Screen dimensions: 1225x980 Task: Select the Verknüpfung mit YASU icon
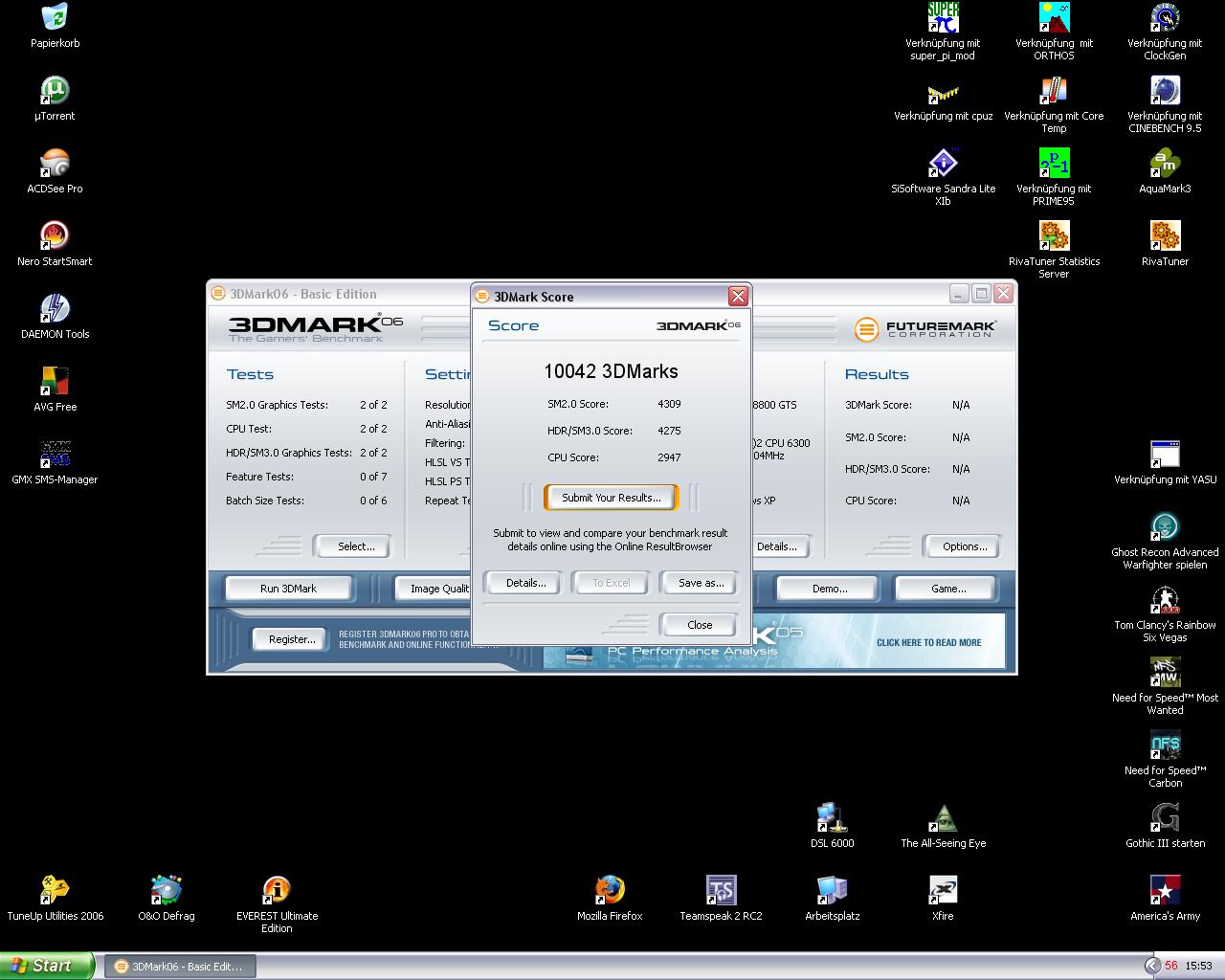[x=1165, y=455]
